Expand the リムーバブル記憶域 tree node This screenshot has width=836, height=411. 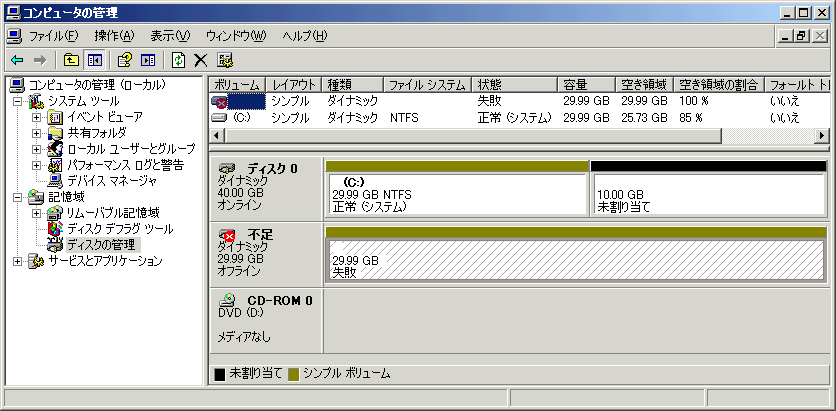pyautogui.click(x=36, y=213)
